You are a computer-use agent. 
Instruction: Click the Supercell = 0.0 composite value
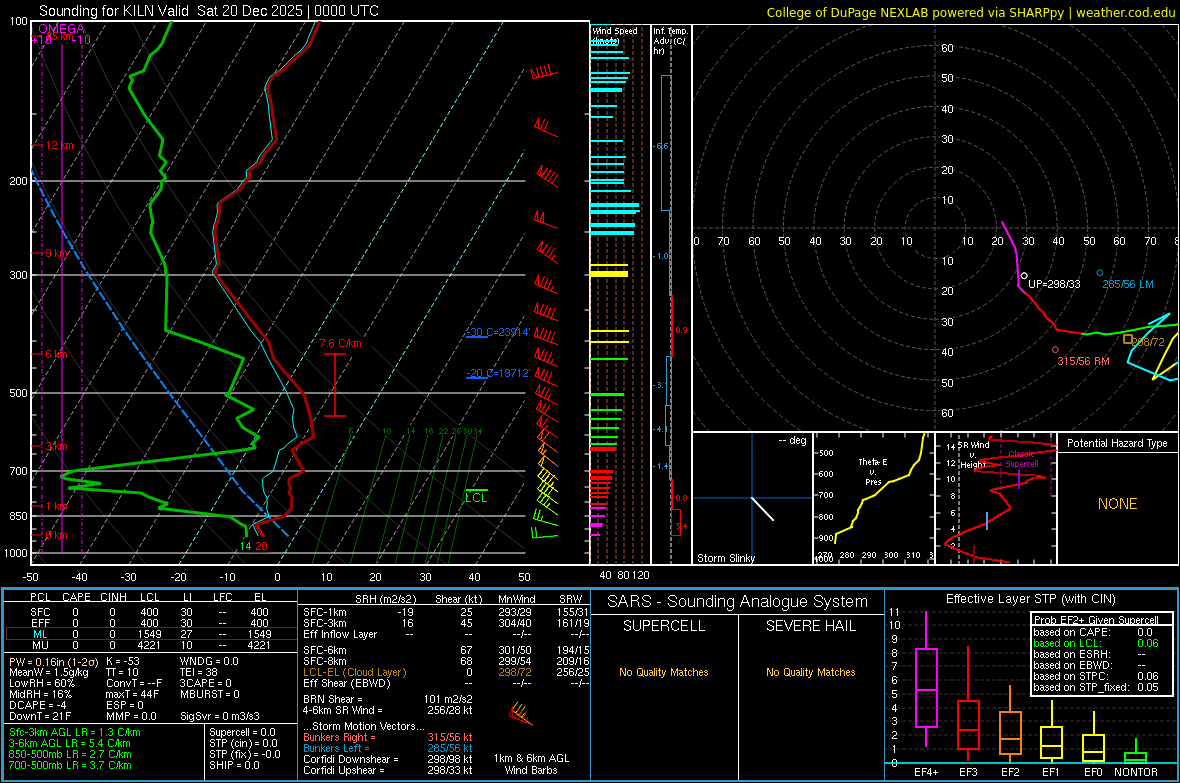click(x=242, y=732)
